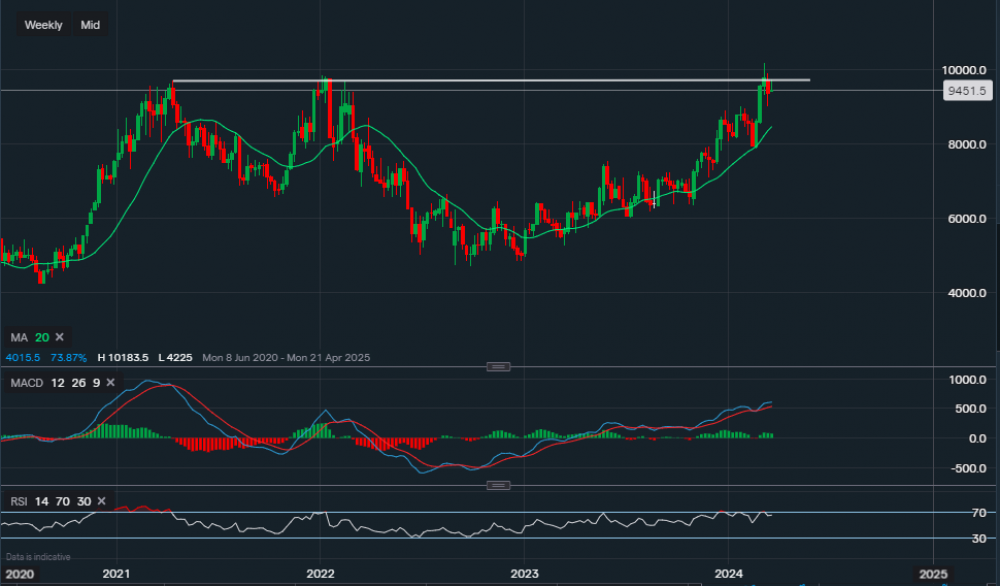This screenshot has height=586, width=1000.
Task: Open the Mid price type dropdown
Action: click(x=90, y=25)
